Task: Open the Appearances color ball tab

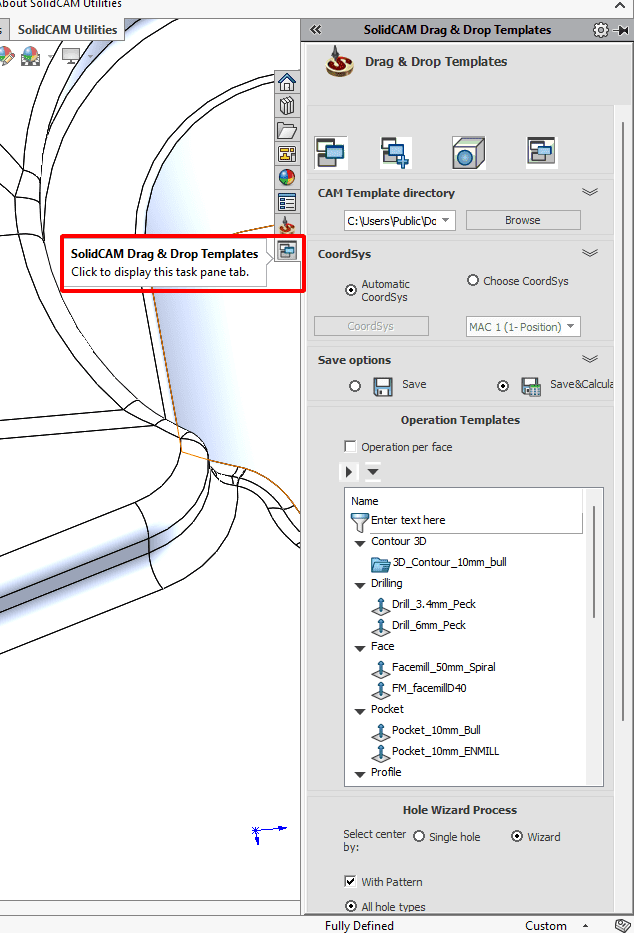Action: [x=287, y=178]
